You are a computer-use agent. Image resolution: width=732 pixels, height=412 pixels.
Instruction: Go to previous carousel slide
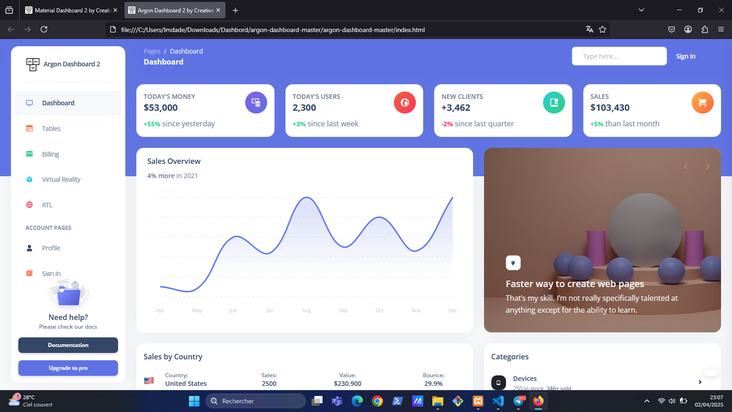click(x=686, y=166)
